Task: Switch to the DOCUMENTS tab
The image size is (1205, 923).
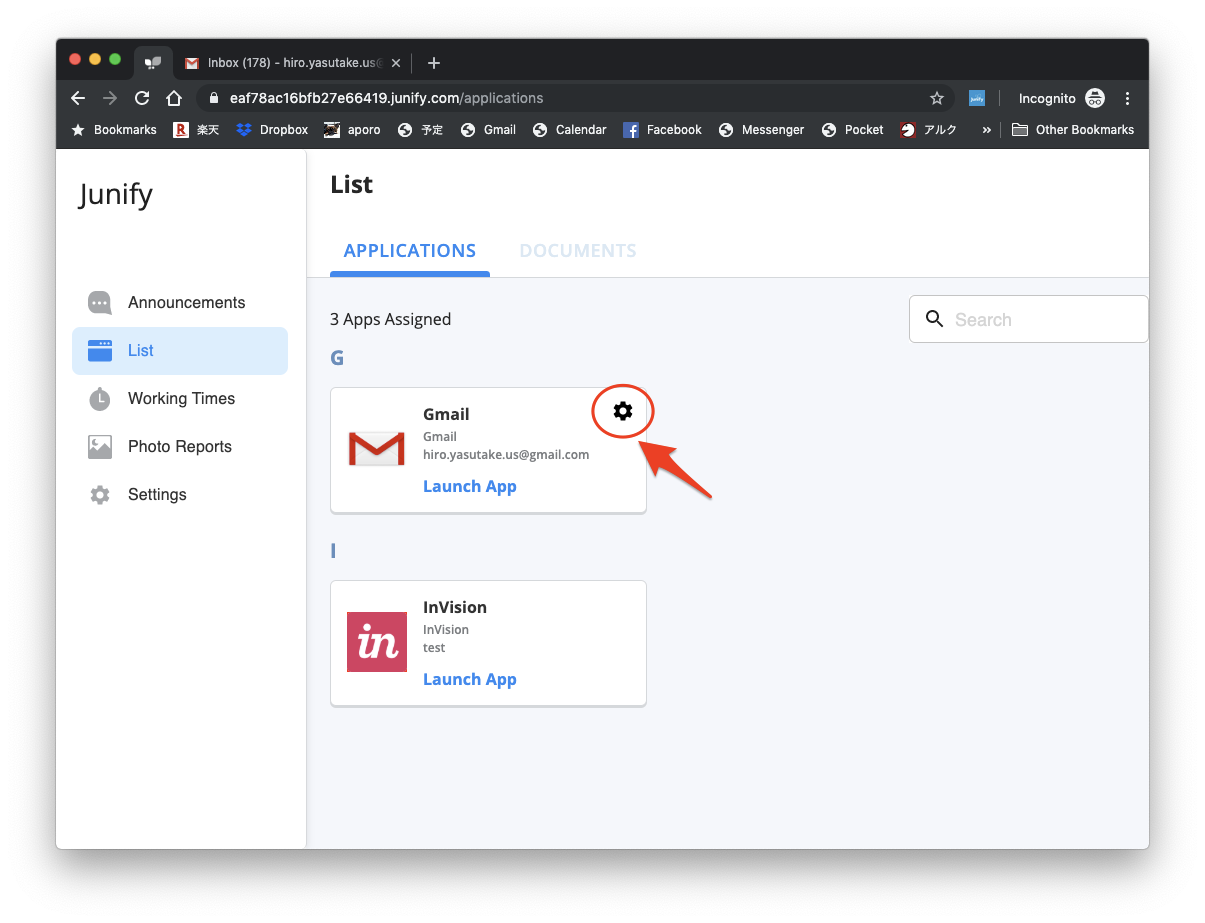Action: (578, 251)
